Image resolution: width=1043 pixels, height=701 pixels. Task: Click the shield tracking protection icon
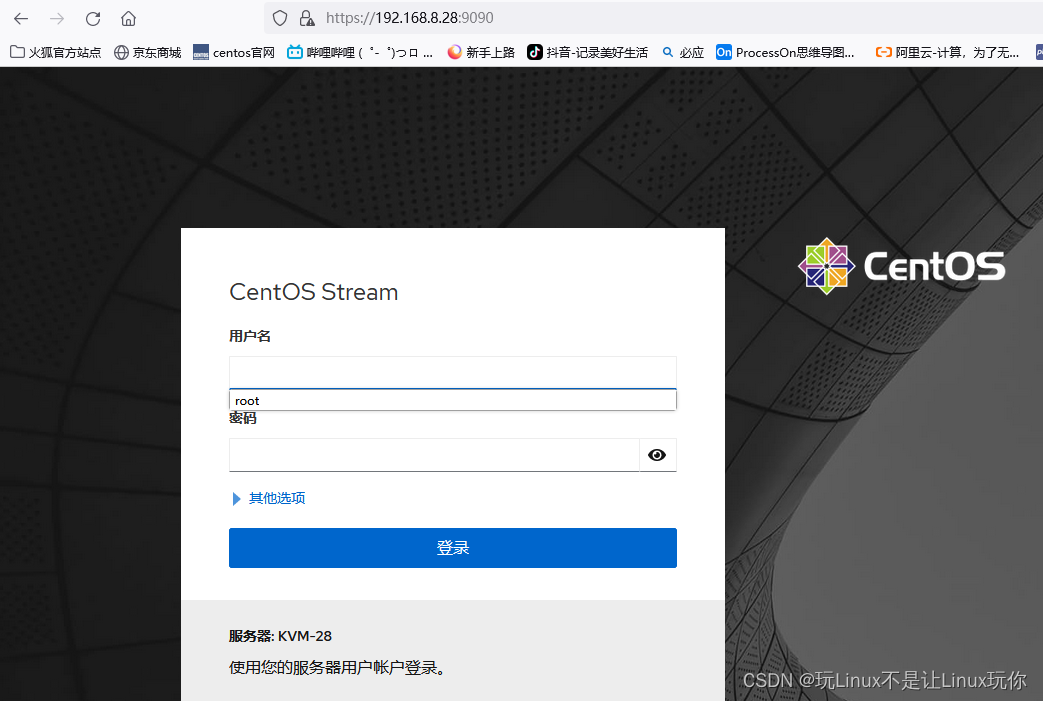[x=280, y=18]
